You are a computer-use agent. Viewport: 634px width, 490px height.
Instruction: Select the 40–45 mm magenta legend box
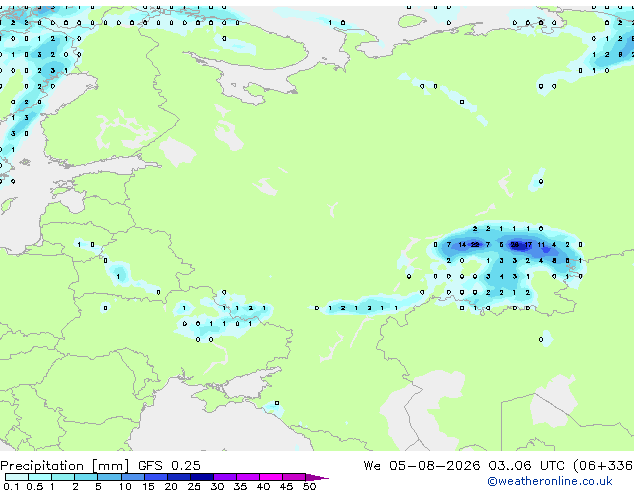coord(271,477)
